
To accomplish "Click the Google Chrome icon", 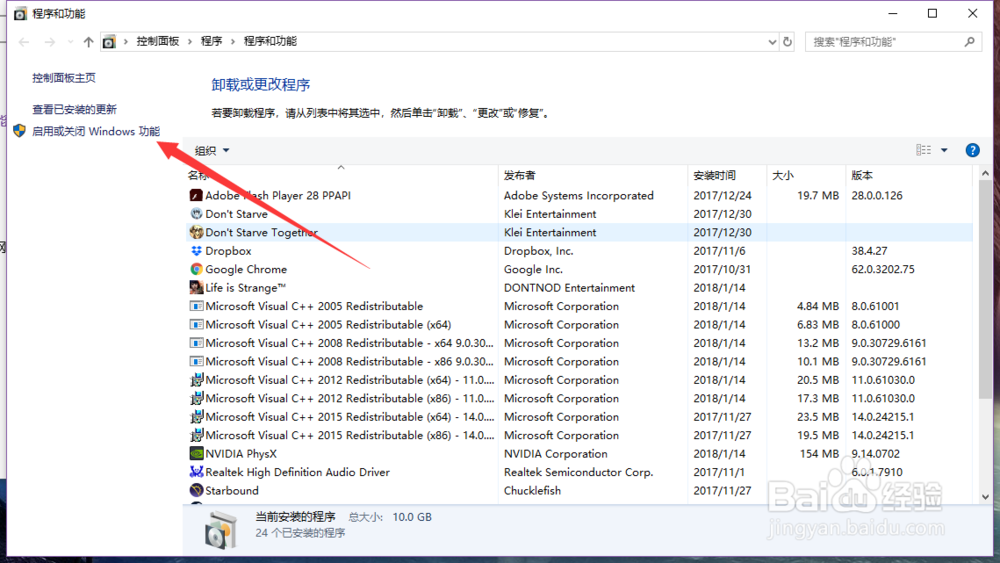I will point(196,269).
